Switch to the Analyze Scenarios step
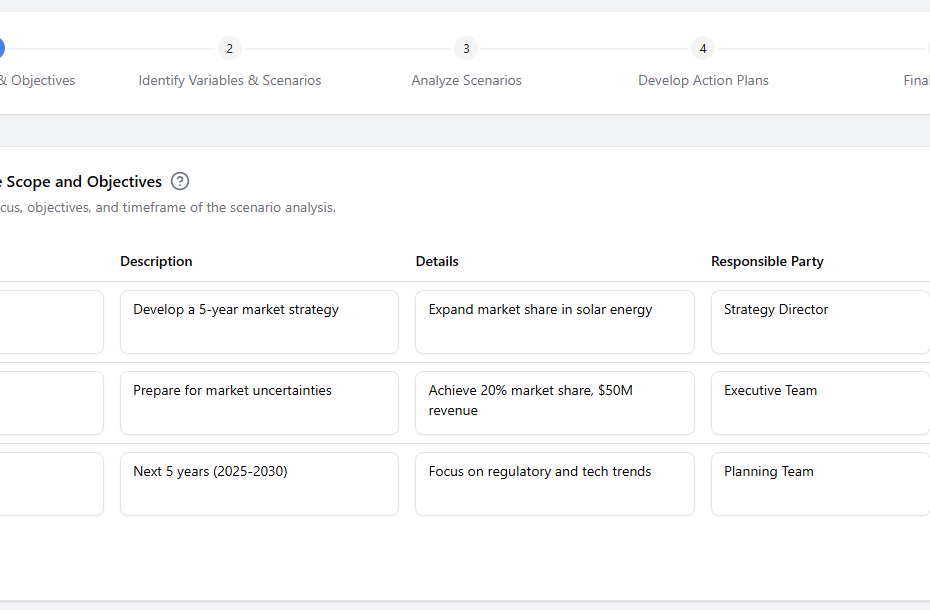Image resolution: width=930 pixels, height=610 pixels. click(466, 80)
